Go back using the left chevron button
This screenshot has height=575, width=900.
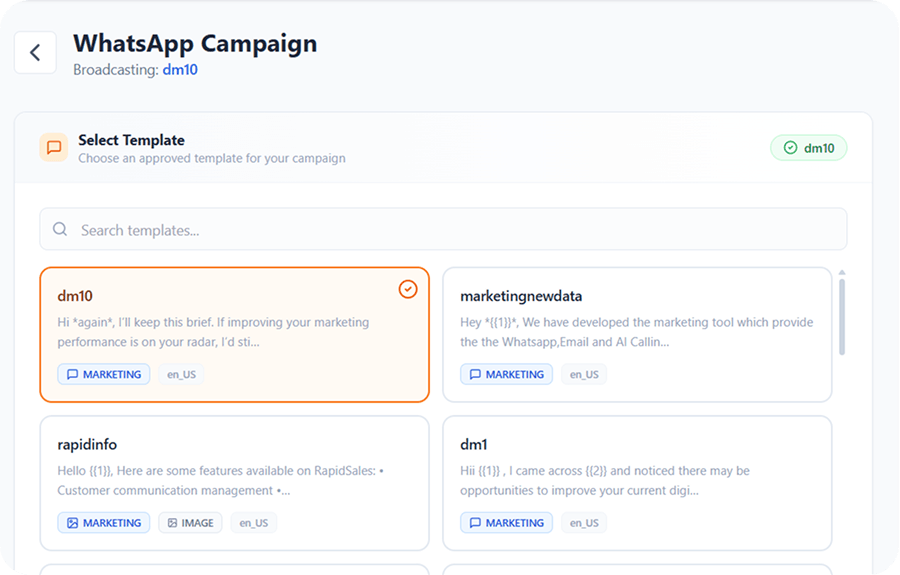tap(35, 53)
